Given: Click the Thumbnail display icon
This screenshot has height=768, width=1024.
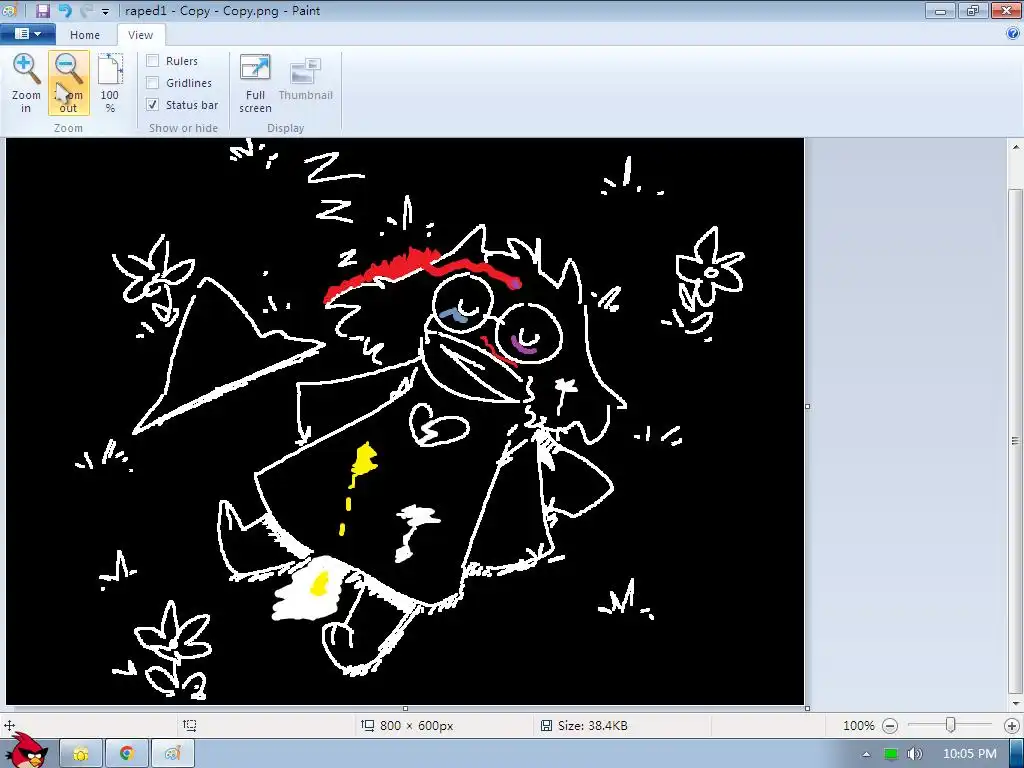Looking at the screenshot, I should click(305, 71).
